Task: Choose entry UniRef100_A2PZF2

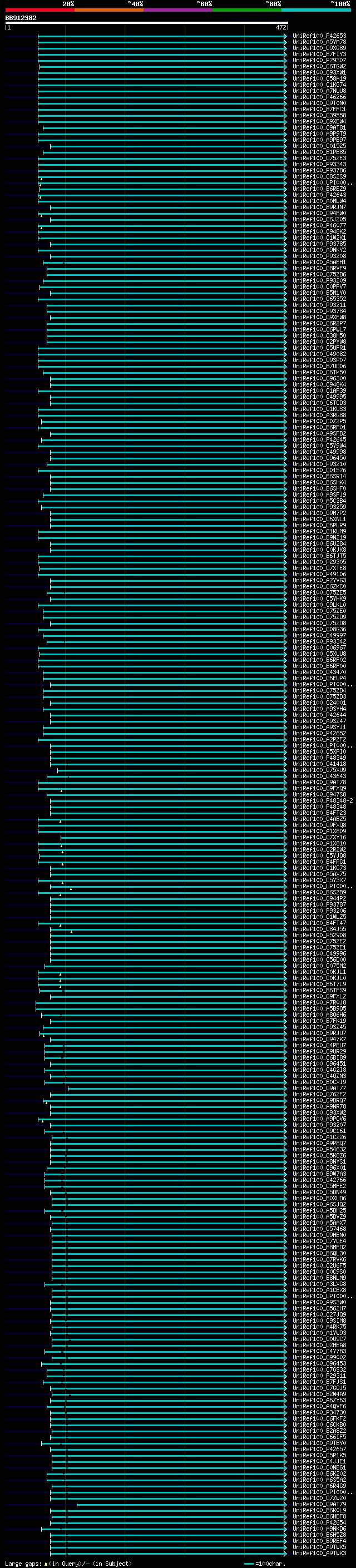Action: 319,740
